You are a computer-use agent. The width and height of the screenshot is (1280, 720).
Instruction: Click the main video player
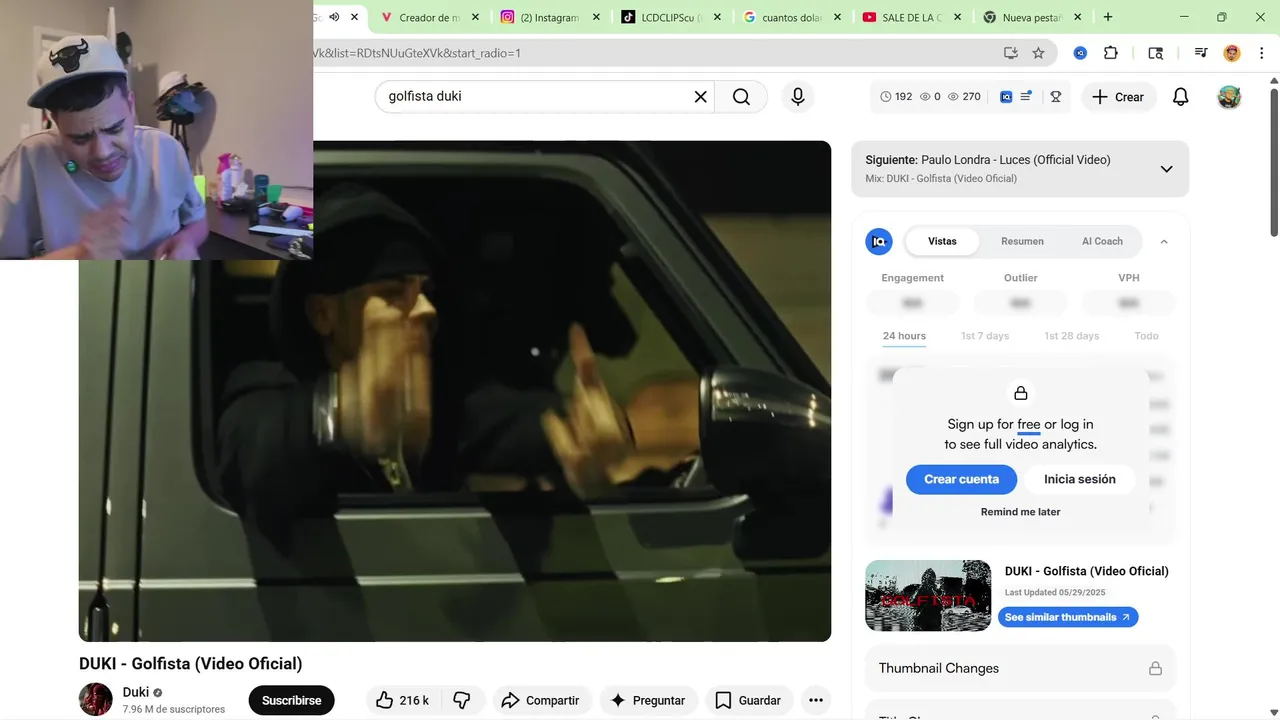pyautogui.click(x=455, y=391)
